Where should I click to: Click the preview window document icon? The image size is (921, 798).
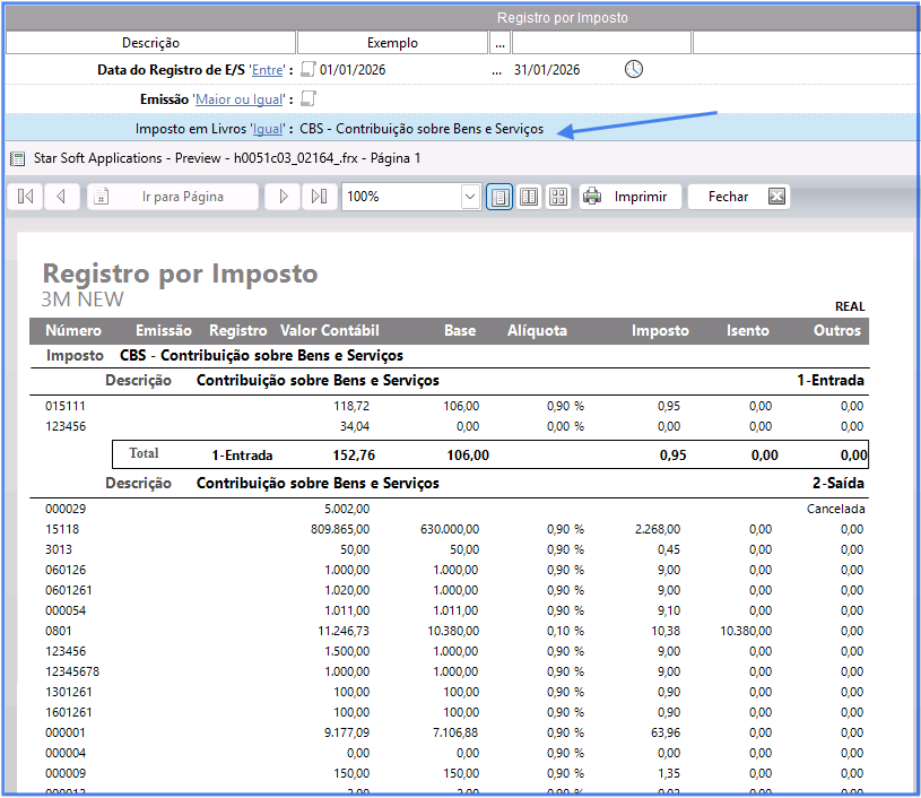[17, 158]
